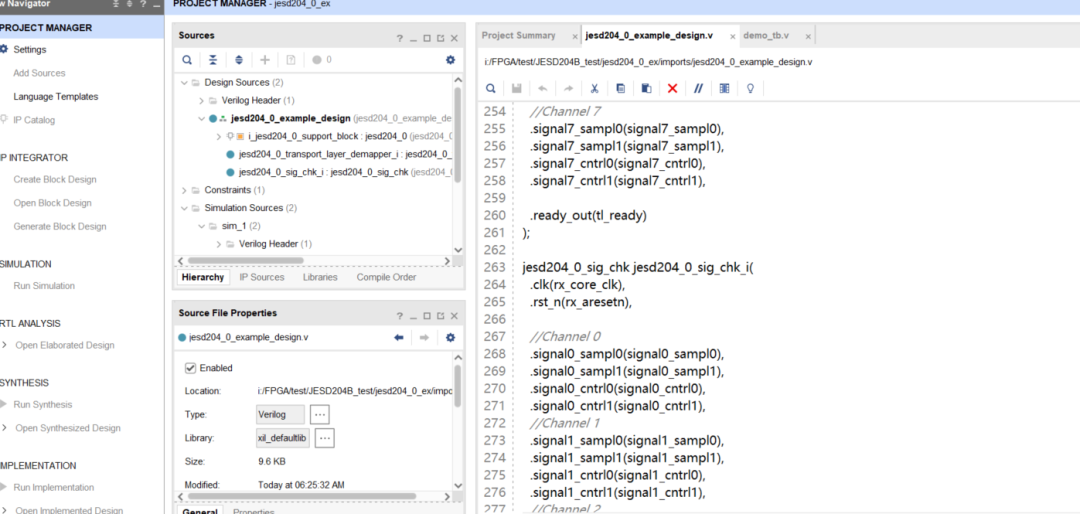Show help for Source File Properties panel
This screenshot has height=514, width=1080.
point(399,316)
